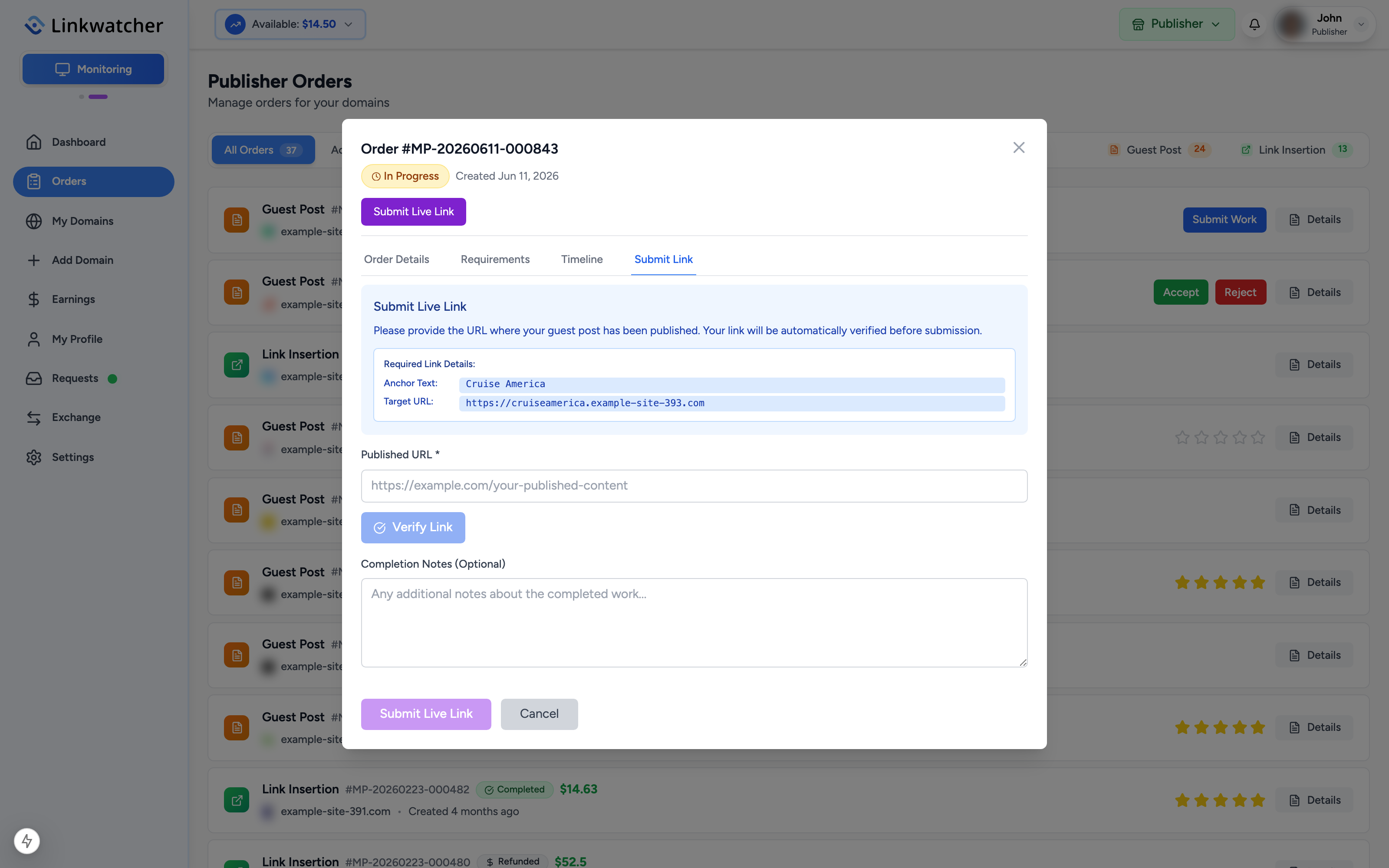Click the green link insertion icon for order #MP-20260223-000482

237,800
